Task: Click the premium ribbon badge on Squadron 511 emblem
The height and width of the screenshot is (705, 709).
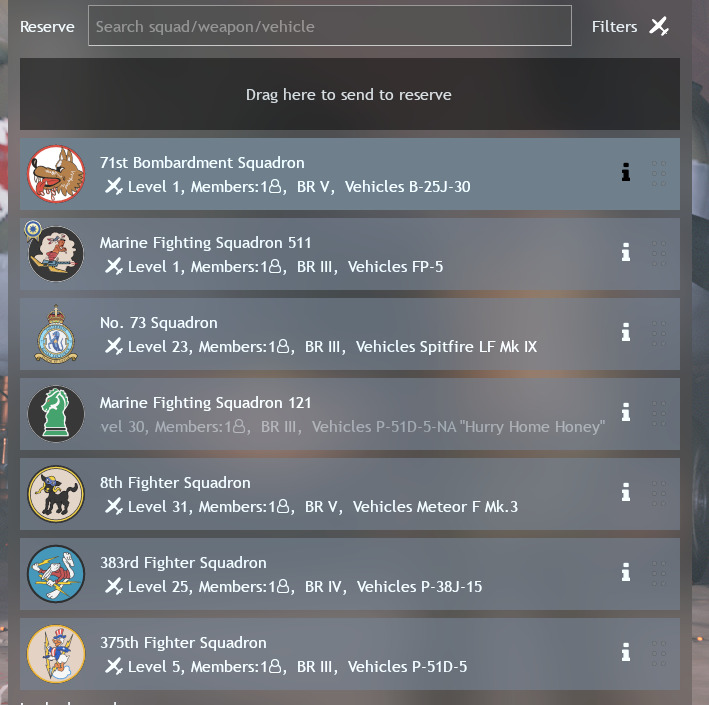Action: (33, 230)
